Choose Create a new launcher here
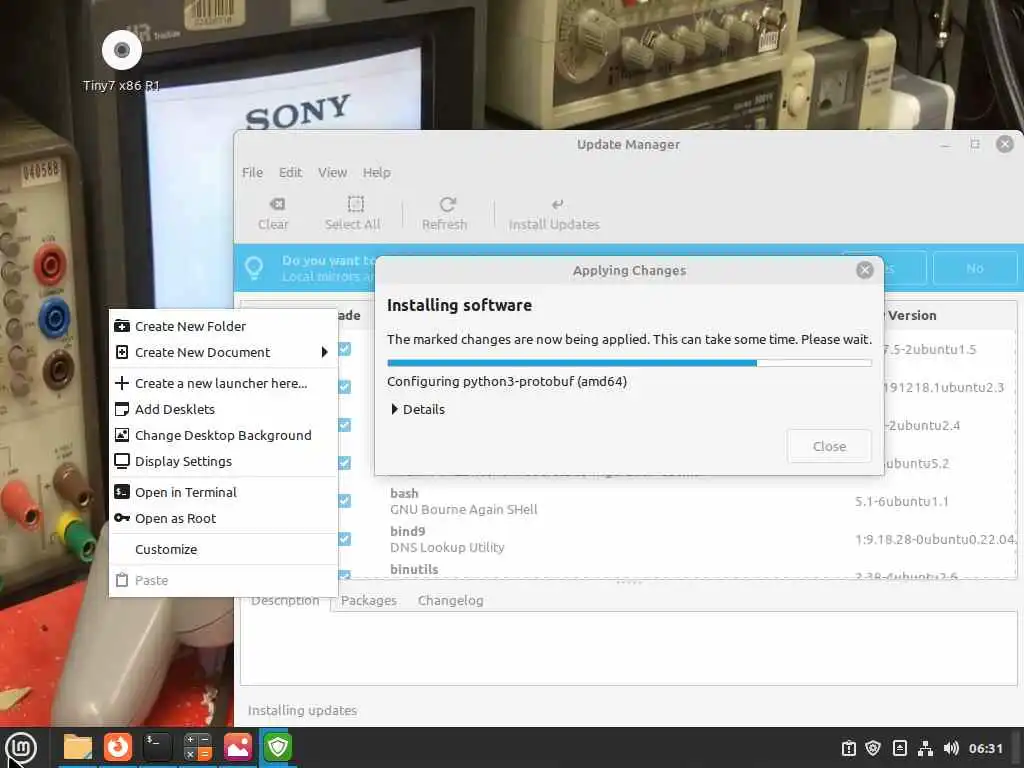 click(223, 383)
